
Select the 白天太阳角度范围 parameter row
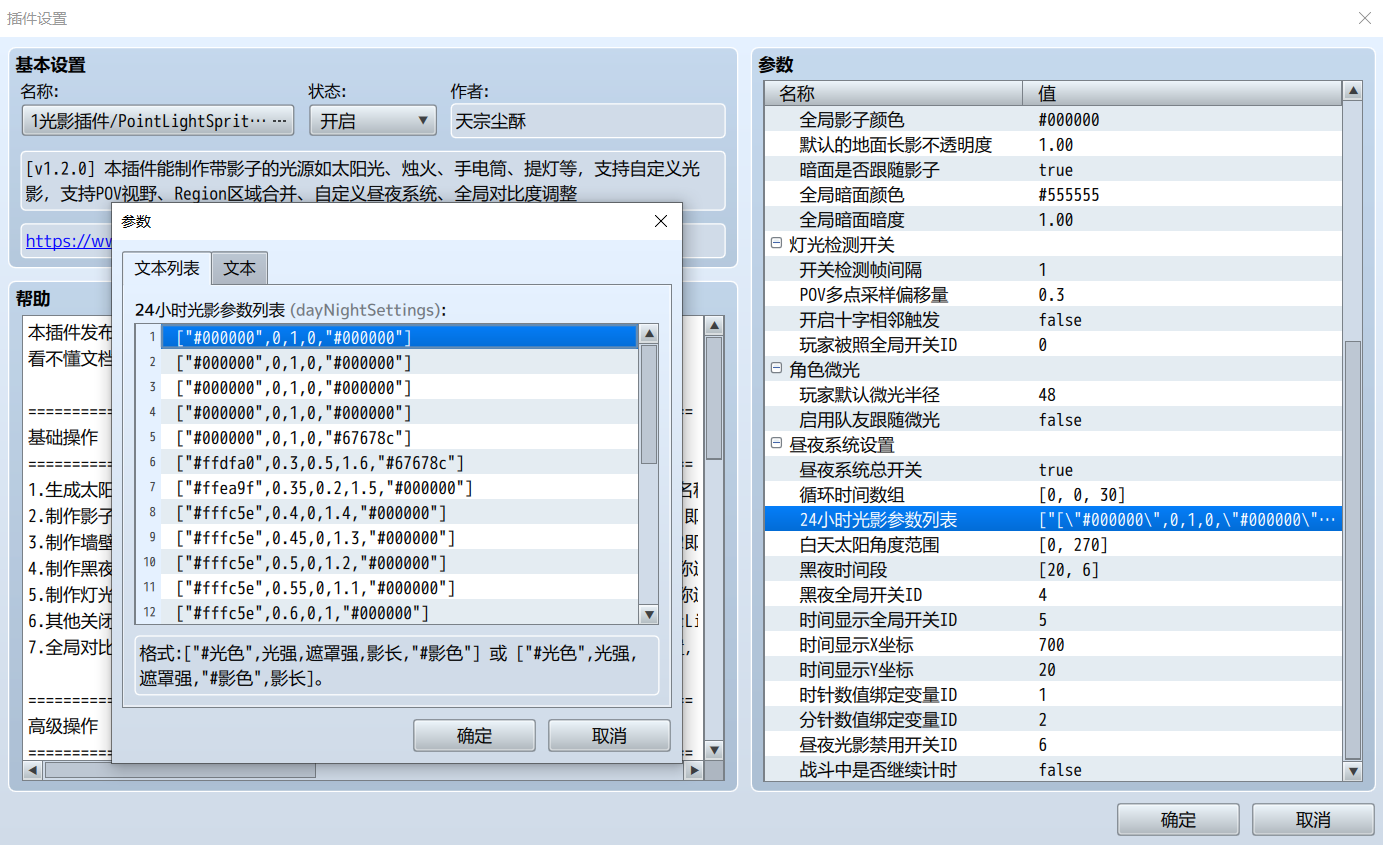1053,545
